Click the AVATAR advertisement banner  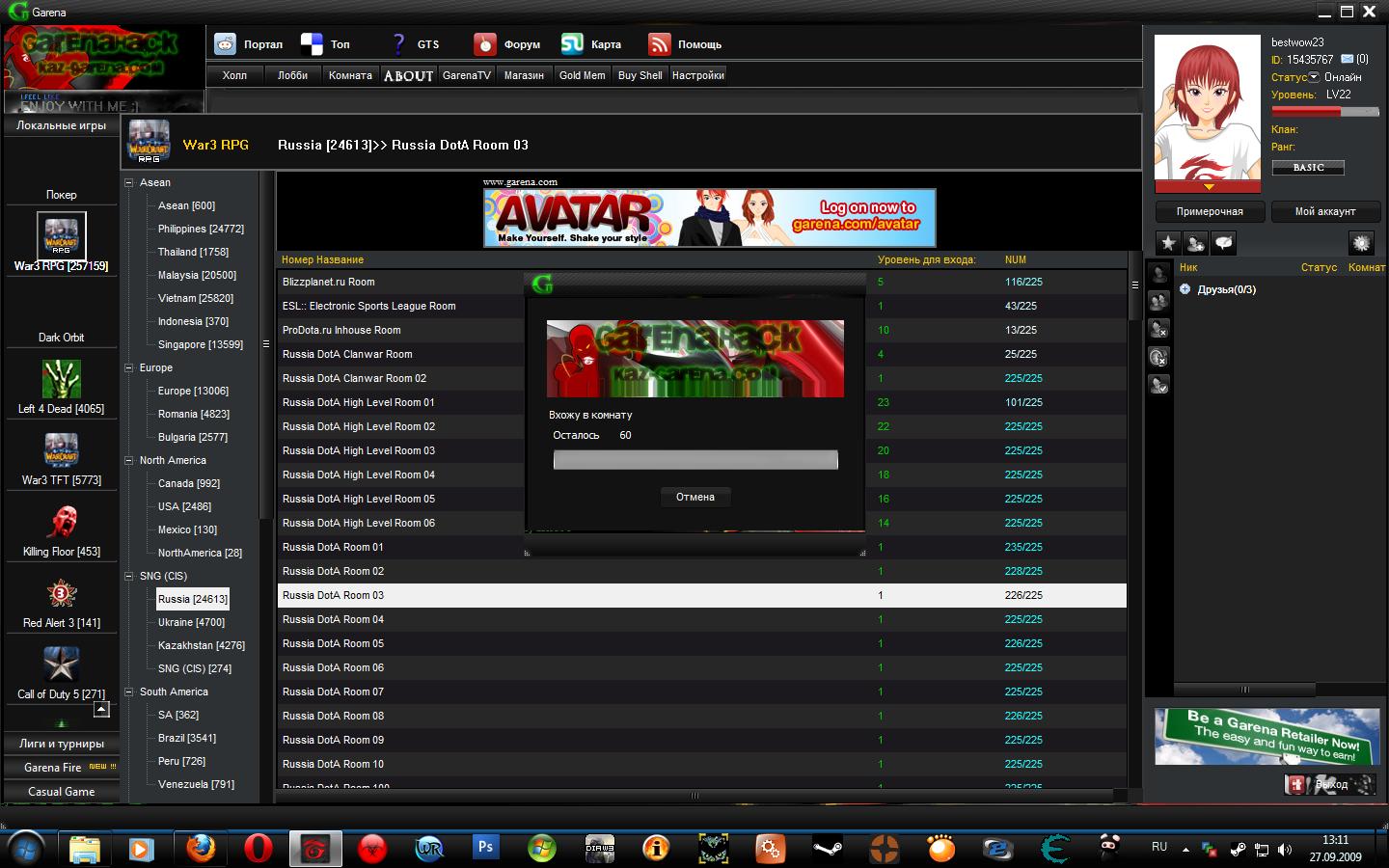[x=709, y=217]
